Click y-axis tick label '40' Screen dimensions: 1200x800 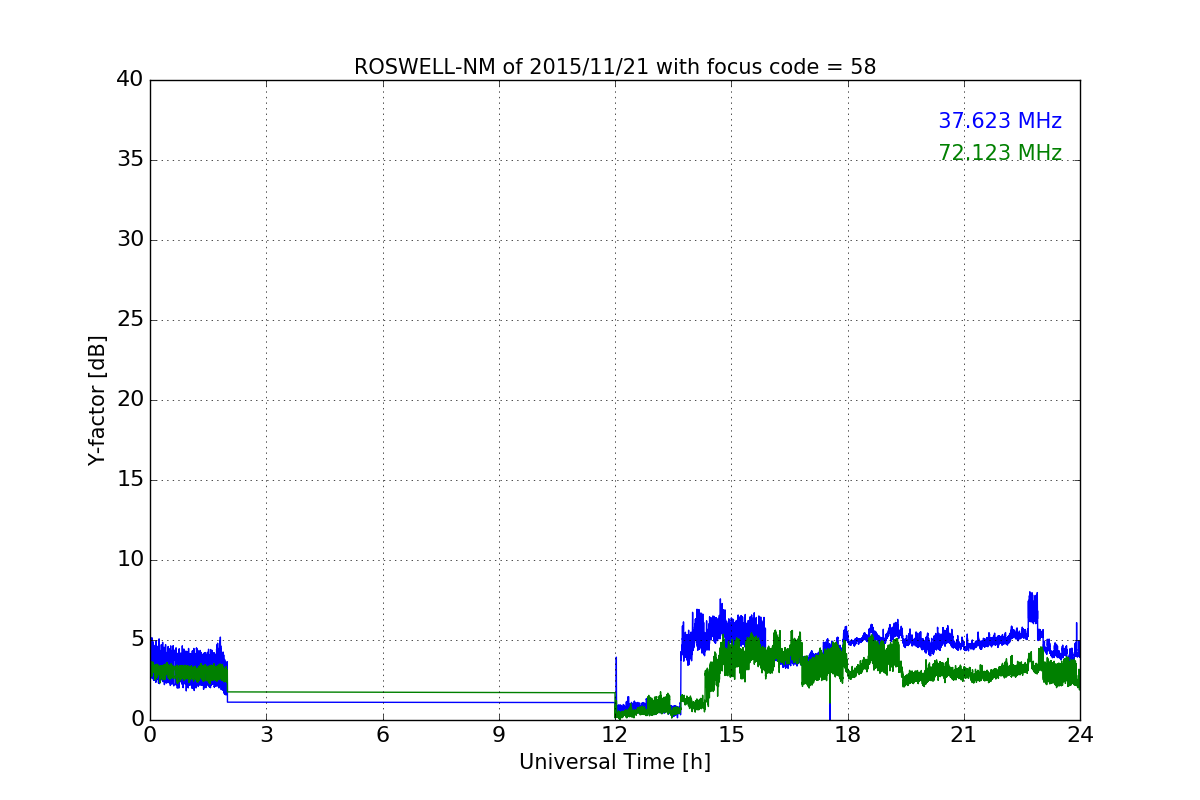[130, 80]
